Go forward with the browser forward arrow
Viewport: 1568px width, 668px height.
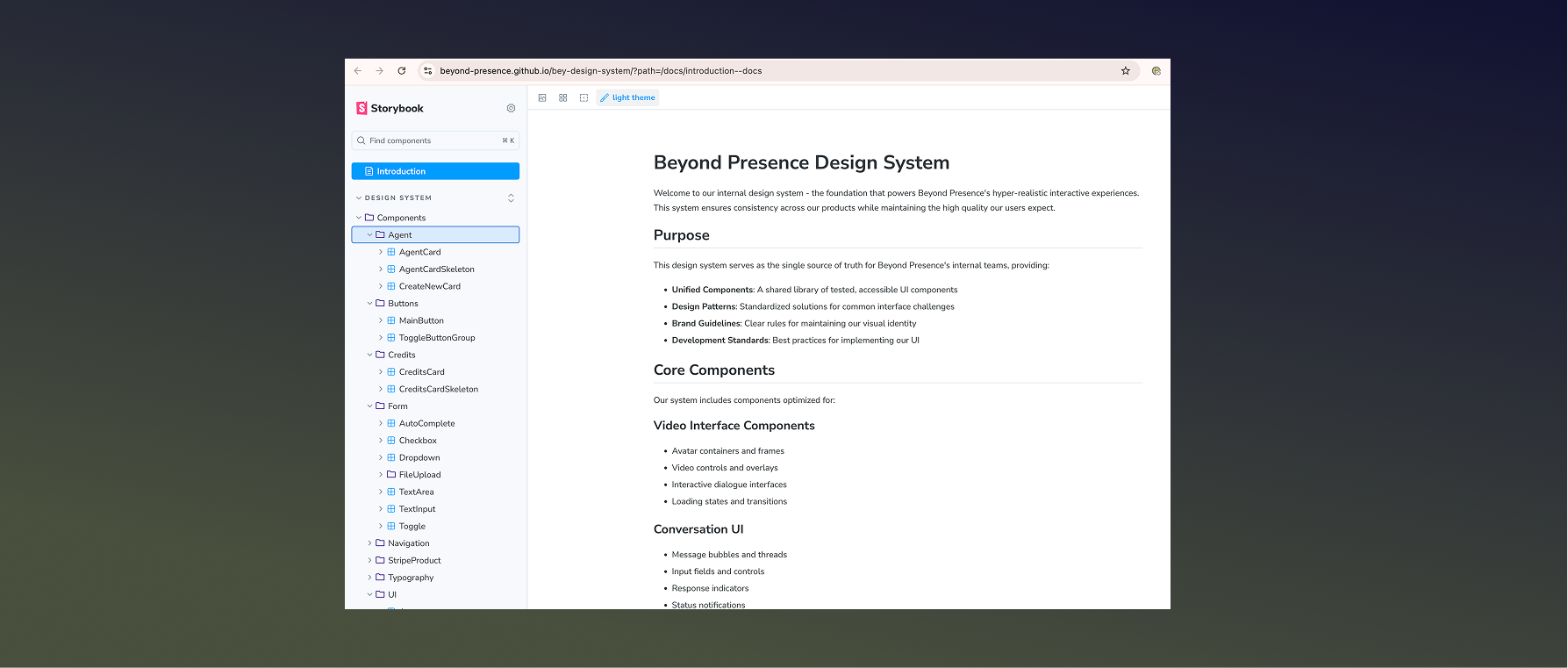(x=379, y=70)
